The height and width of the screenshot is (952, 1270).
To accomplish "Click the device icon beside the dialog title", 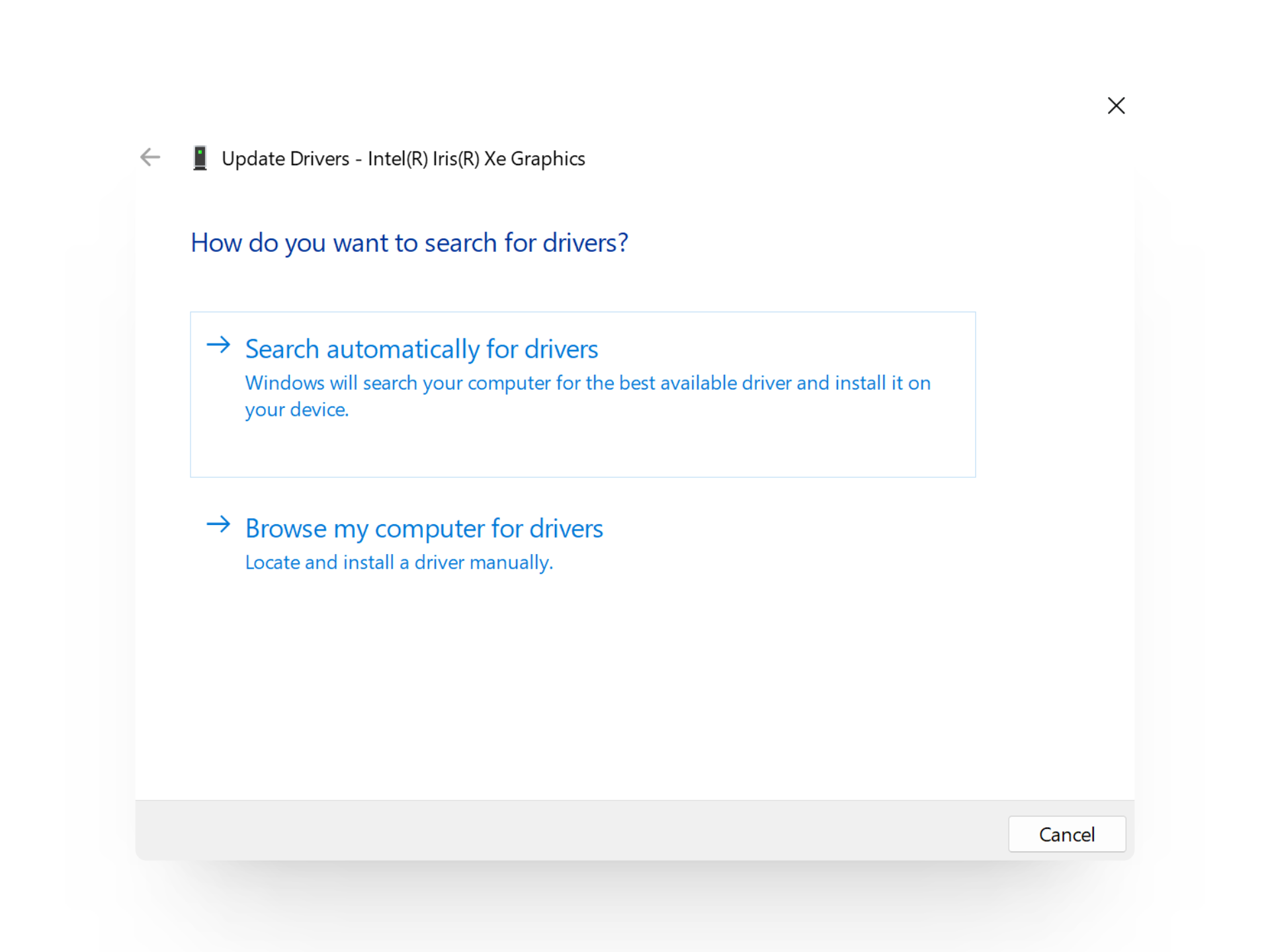I will tap(199, 158).
